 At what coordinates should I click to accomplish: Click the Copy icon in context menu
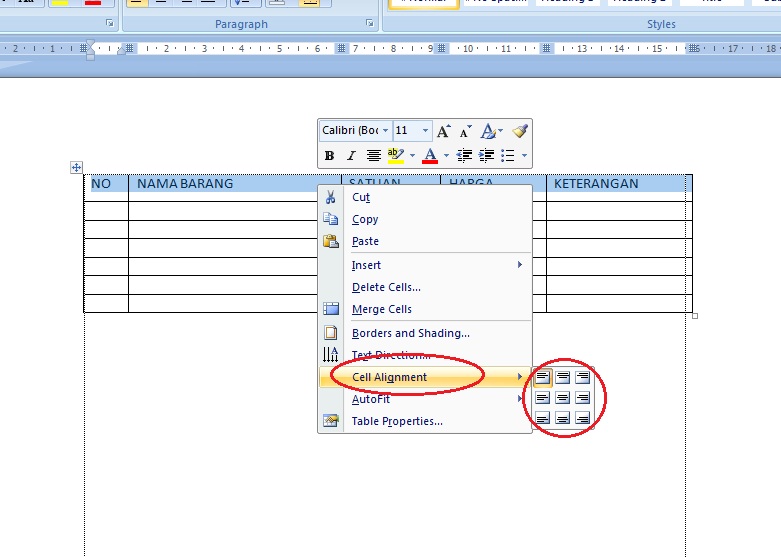pos(330,219)
